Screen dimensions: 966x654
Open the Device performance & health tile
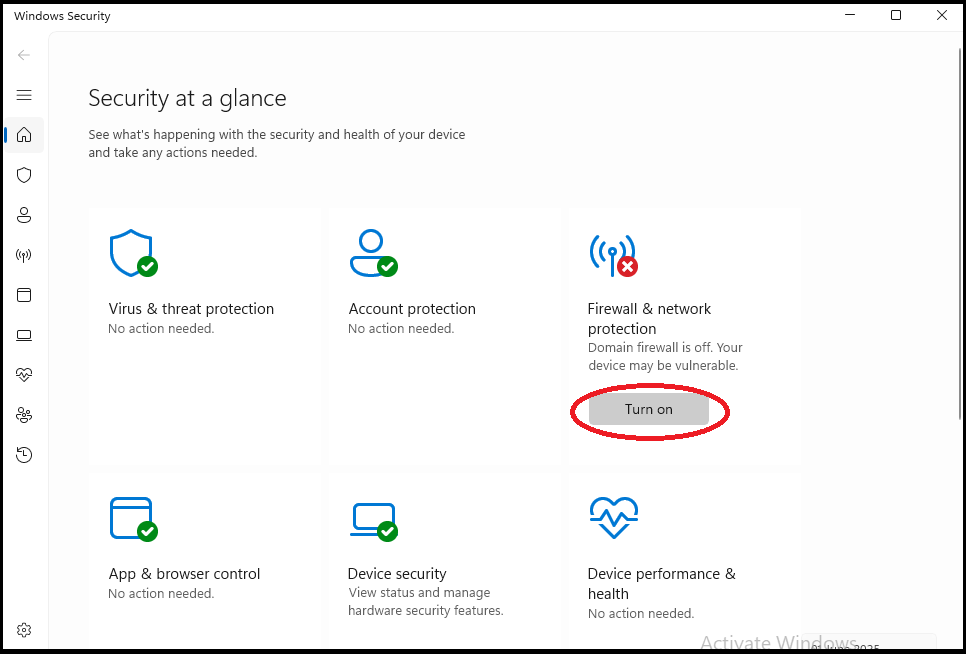[x=661, y=583]
